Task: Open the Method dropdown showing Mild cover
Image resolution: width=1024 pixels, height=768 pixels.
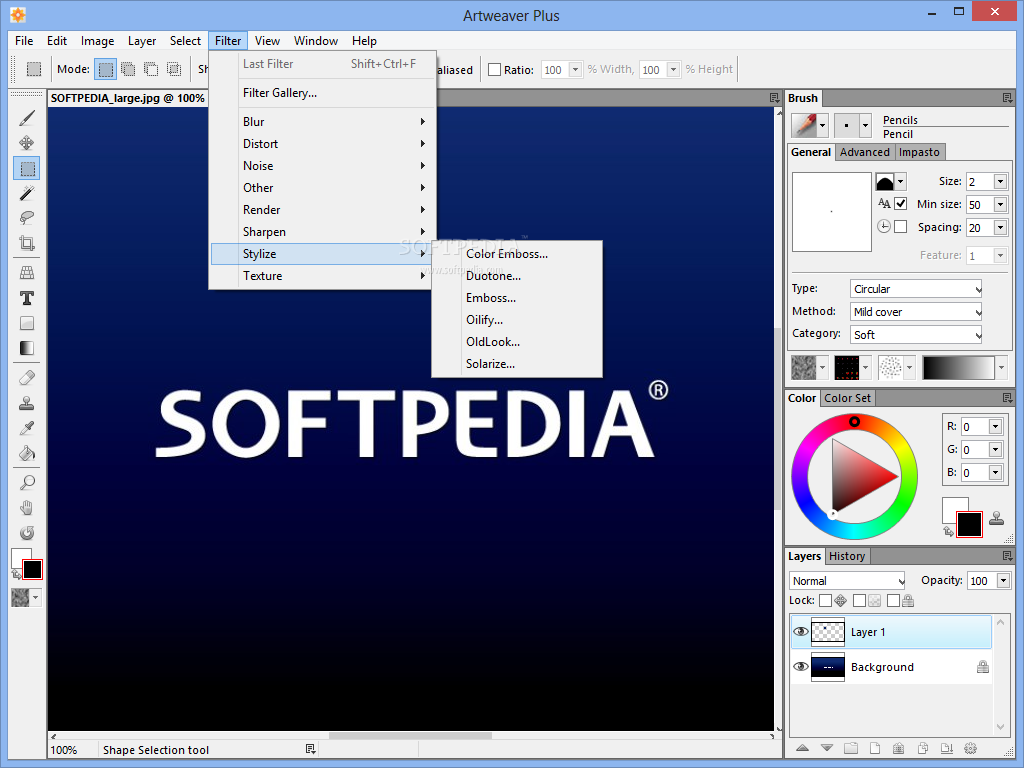Action: click(916, 312)
